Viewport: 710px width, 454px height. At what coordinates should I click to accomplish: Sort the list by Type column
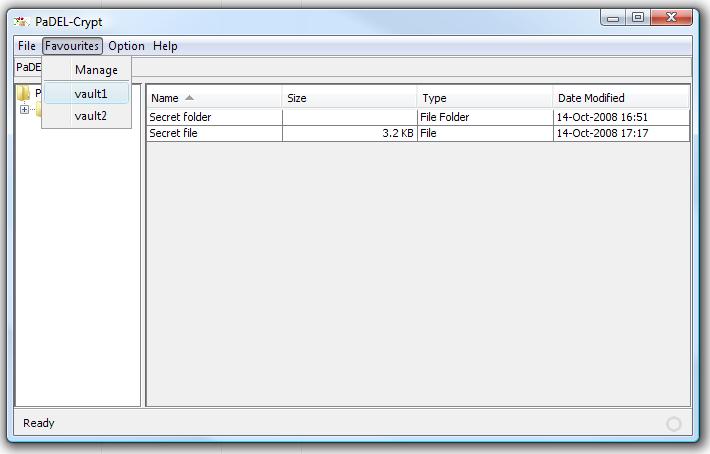[x=485, y=98]
